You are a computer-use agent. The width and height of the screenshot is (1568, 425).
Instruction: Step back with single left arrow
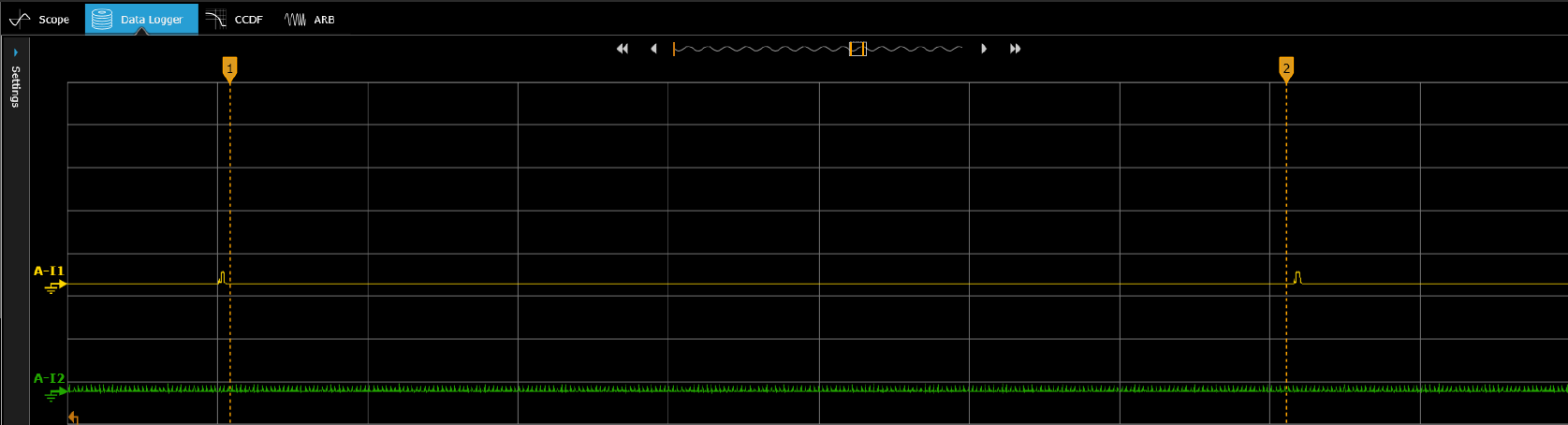click(x=653, y=49)
